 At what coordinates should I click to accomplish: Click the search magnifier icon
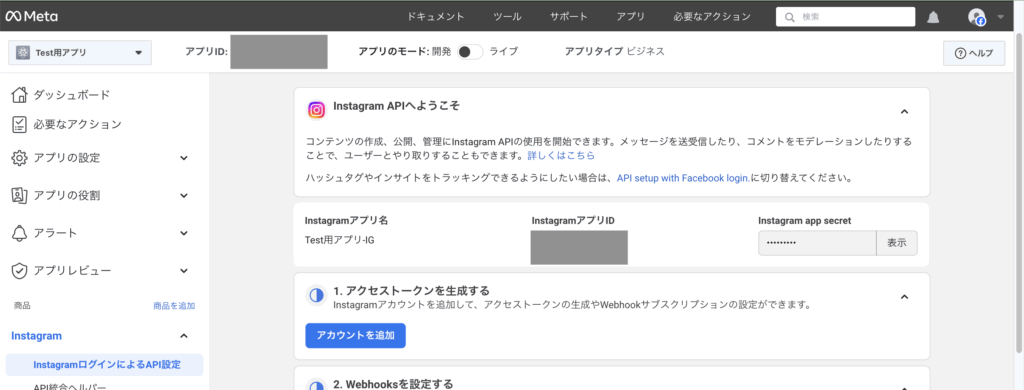tap(790, 17)
